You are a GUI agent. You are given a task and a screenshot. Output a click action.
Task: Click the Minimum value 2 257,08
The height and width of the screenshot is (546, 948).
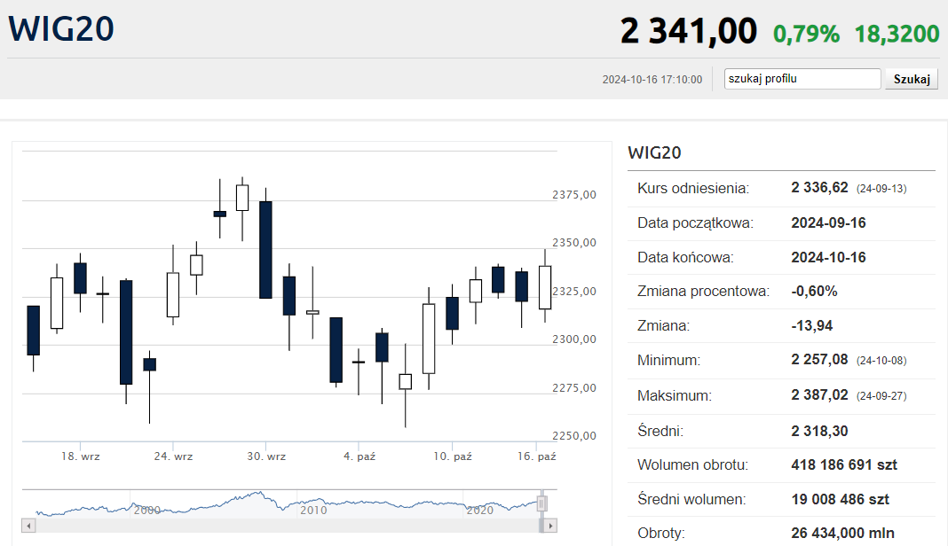click(x=819, y=360)
